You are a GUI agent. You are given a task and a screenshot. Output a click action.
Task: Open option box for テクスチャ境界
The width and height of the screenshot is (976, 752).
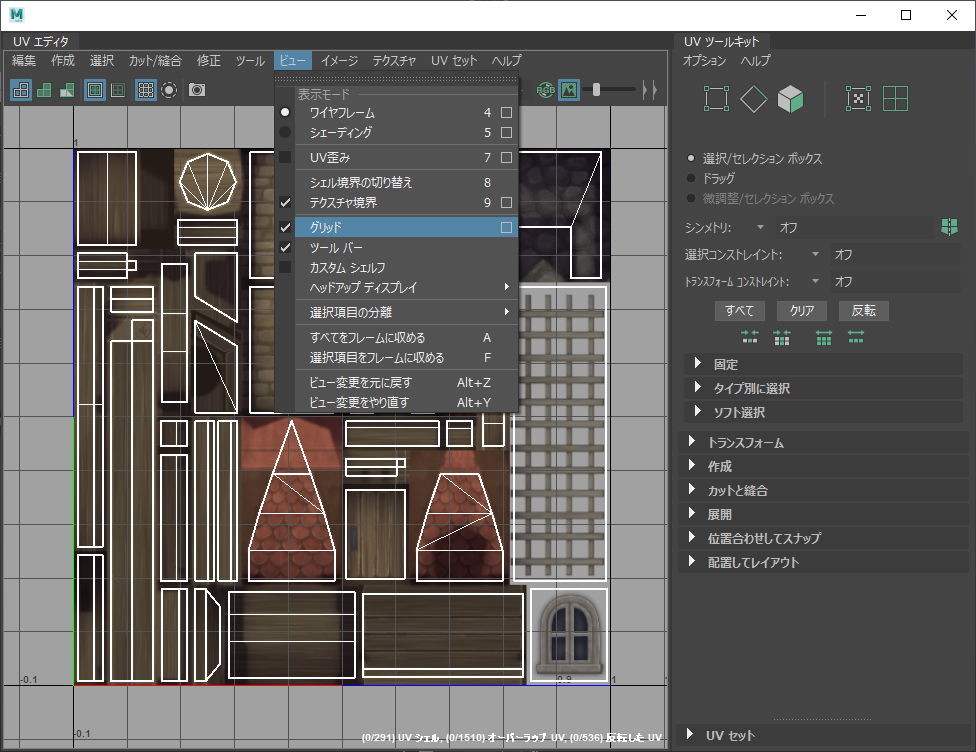coord(507,202)
